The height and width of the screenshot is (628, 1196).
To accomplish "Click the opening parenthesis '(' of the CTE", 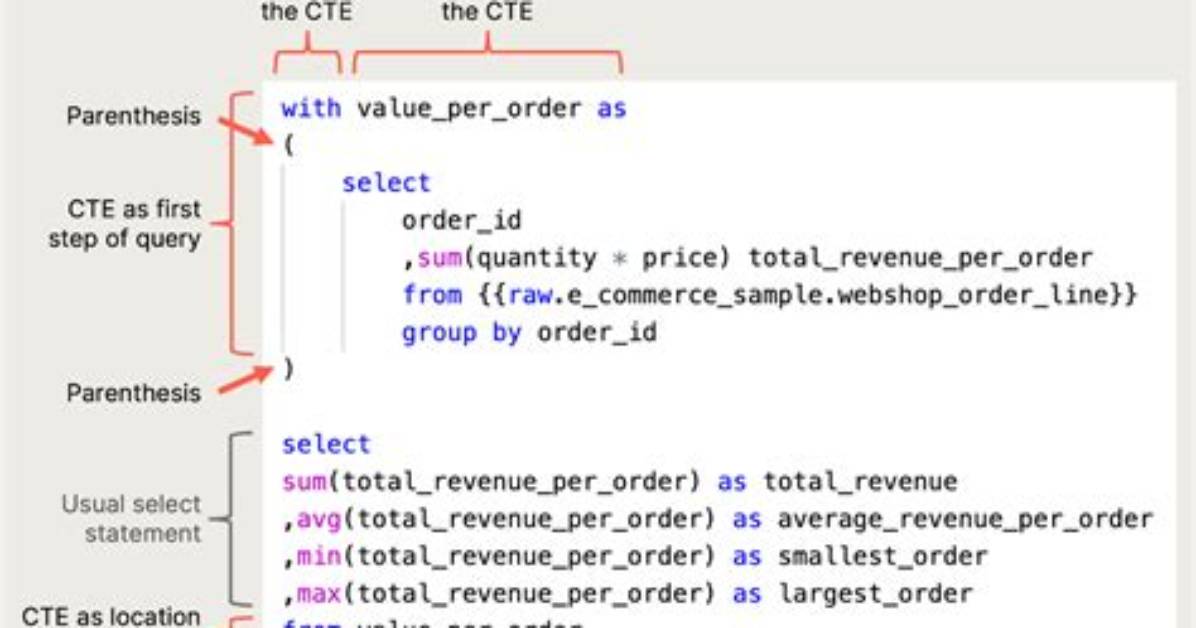I will pyautogui.click(x=288, y=145).
